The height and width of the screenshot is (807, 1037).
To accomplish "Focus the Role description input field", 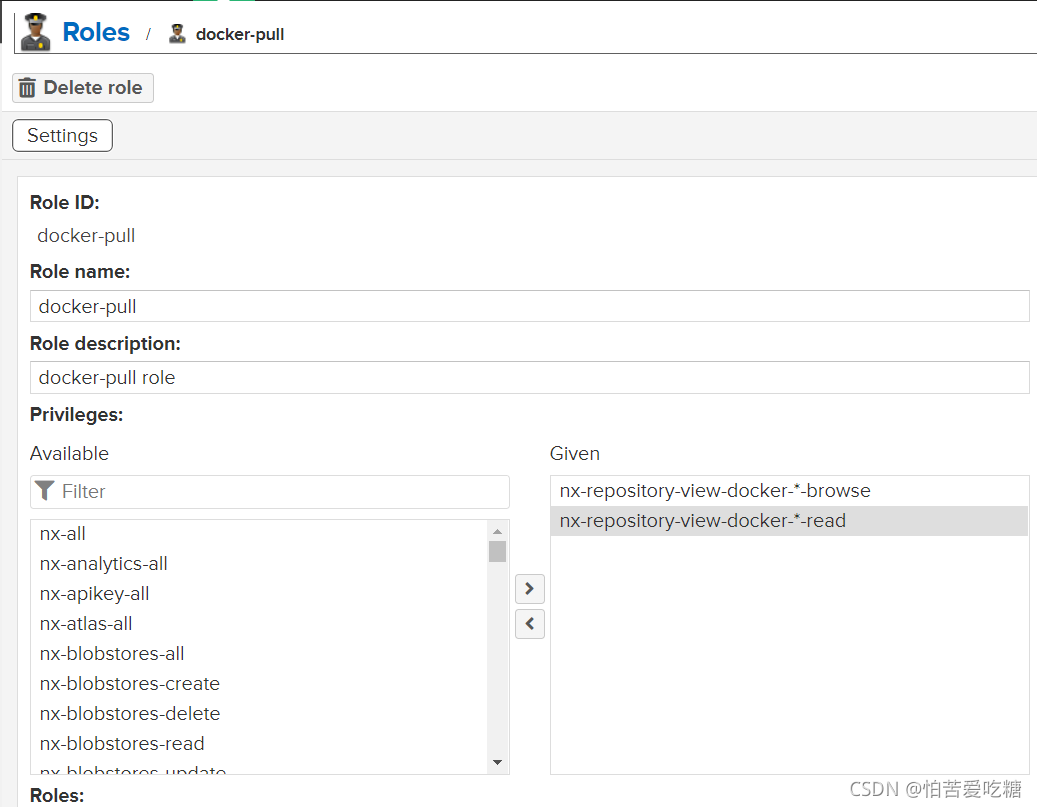I will point(530,378).
